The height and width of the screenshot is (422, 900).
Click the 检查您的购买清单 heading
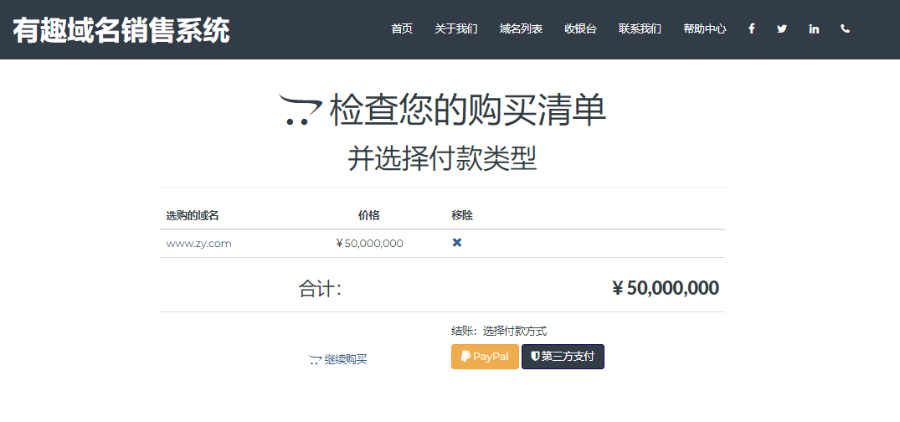[467, 110]
